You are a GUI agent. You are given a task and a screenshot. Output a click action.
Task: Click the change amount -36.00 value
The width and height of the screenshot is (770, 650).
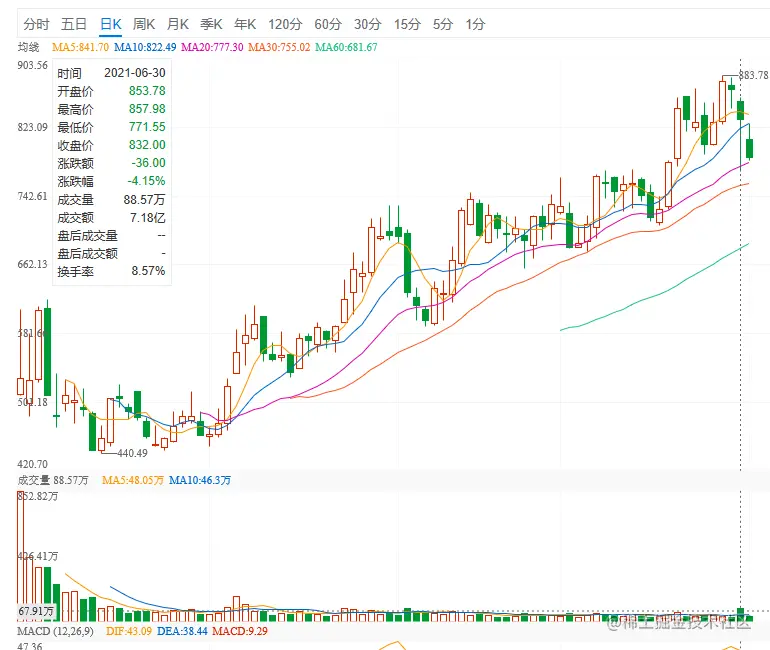point(148,163)
